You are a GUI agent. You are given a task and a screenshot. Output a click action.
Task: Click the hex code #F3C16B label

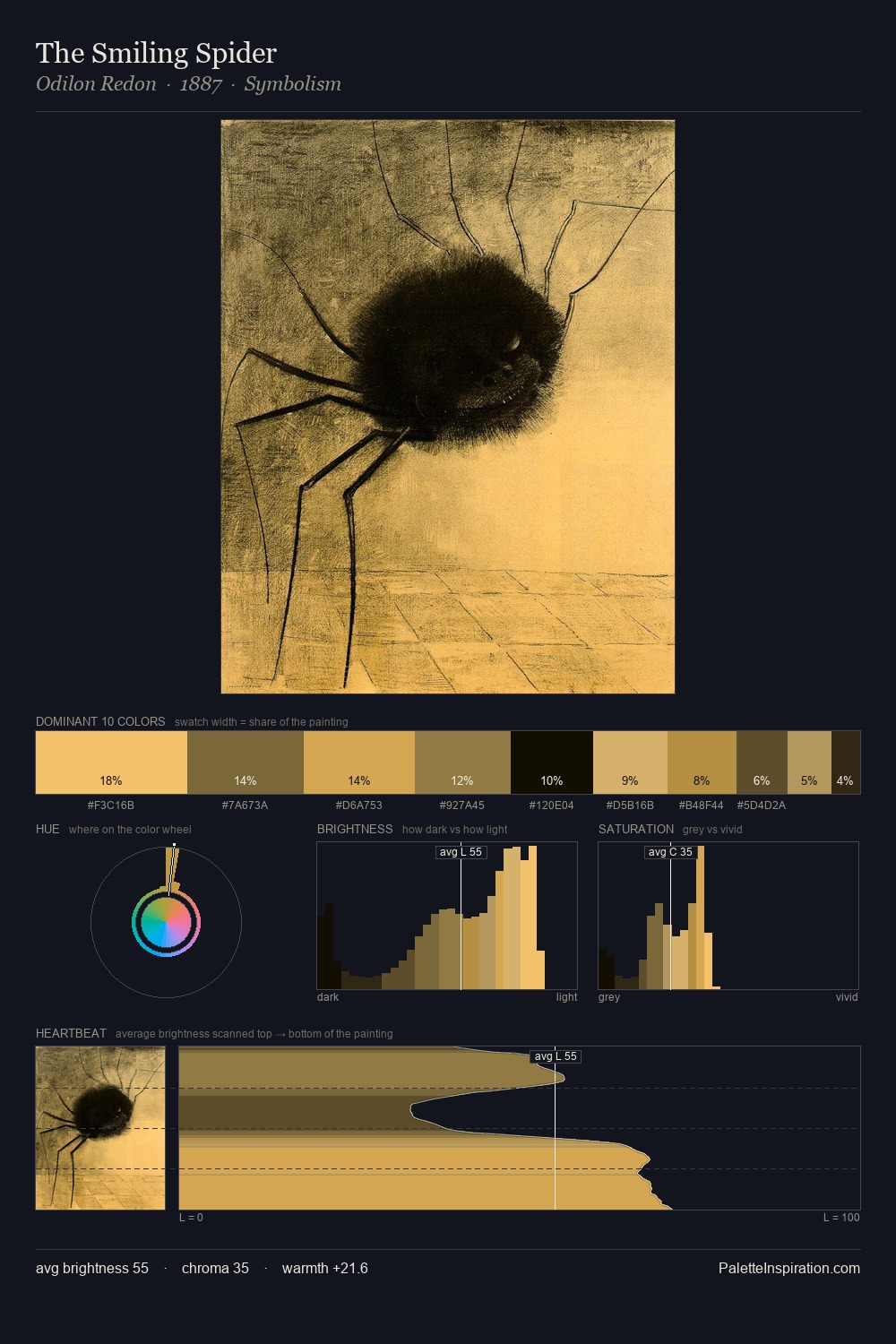(111, 806)
